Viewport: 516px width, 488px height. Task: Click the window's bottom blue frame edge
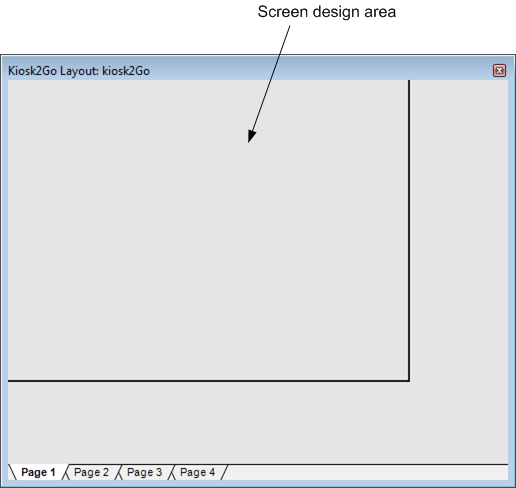click(258, 483)
